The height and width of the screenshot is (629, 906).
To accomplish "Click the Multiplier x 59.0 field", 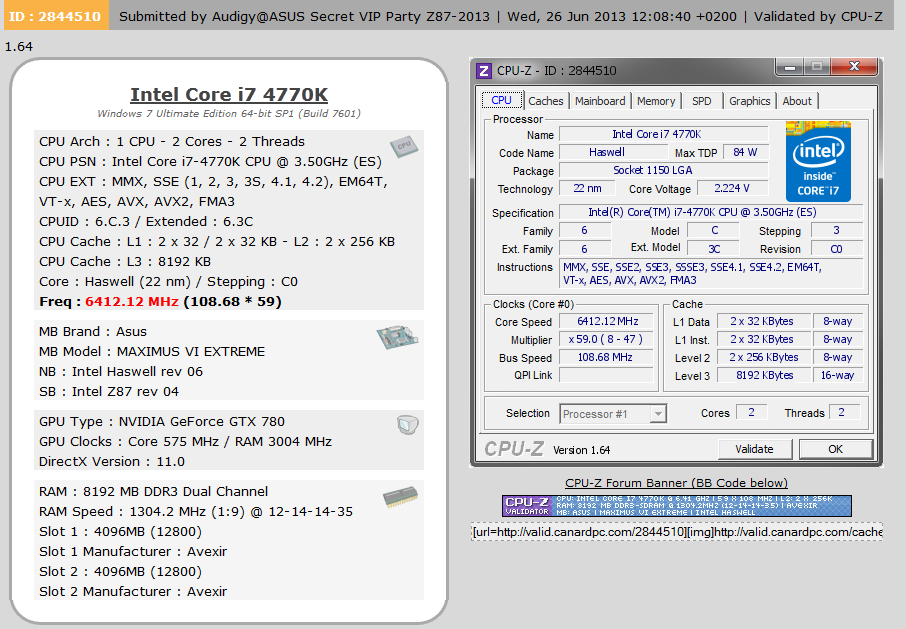I will click(607, 340).
